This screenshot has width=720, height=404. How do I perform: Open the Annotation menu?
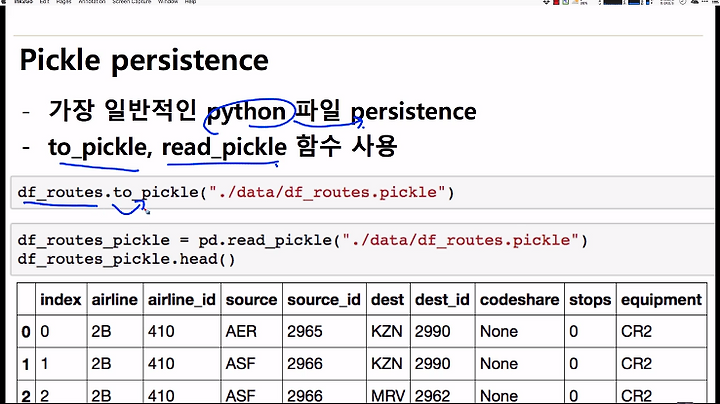click(x=91, y=2)
